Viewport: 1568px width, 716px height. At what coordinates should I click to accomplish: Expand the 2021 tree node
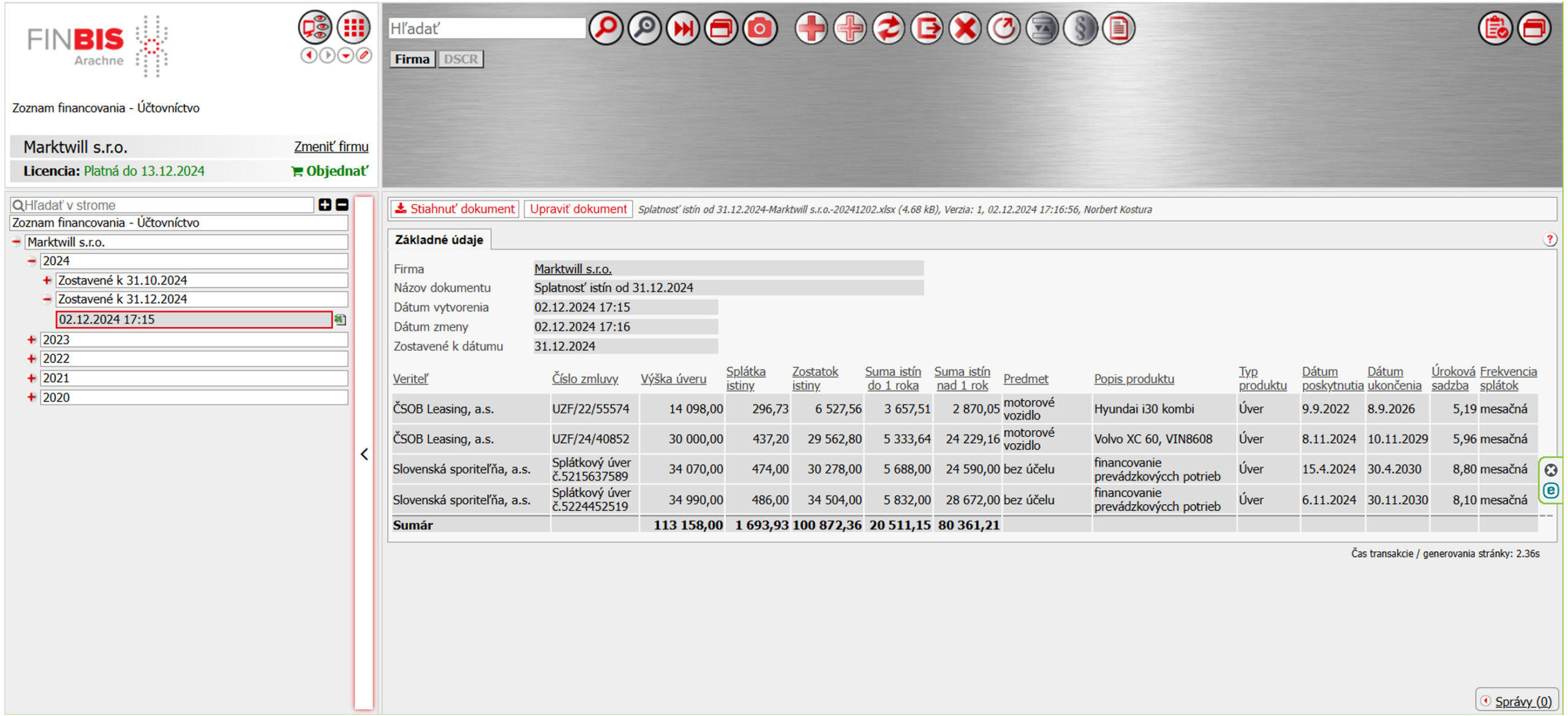tap(32, 379)
